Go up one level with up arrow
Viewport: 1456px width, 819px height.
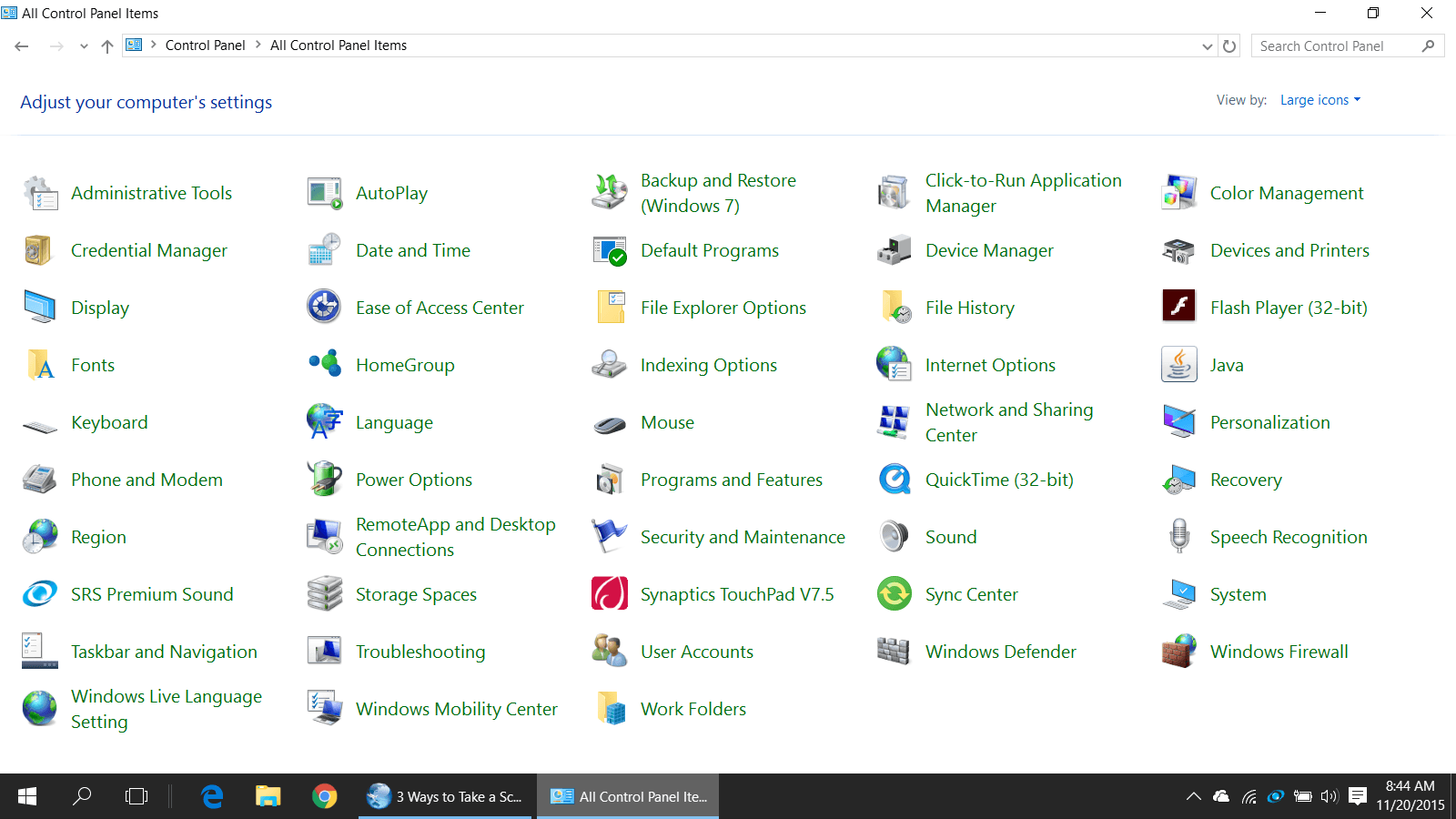pyautogui.click(x=107, y=46)
